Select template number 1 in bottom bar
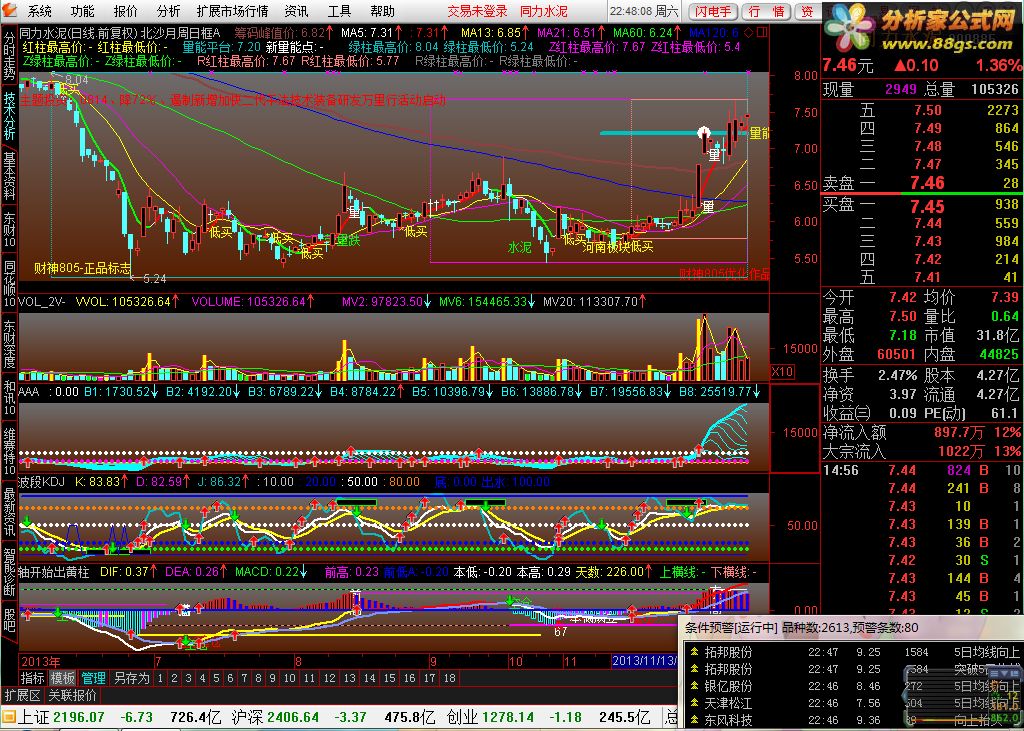 pyautogui.click(x=160, y=678)
